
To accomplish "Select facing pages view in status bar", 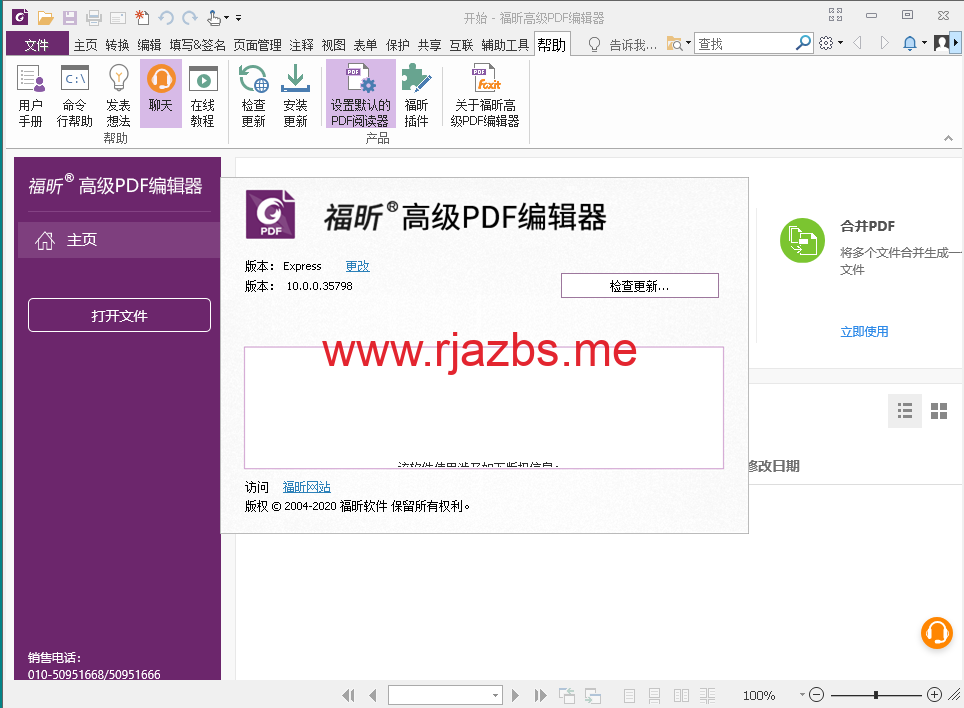I will (x=681, y=696).
